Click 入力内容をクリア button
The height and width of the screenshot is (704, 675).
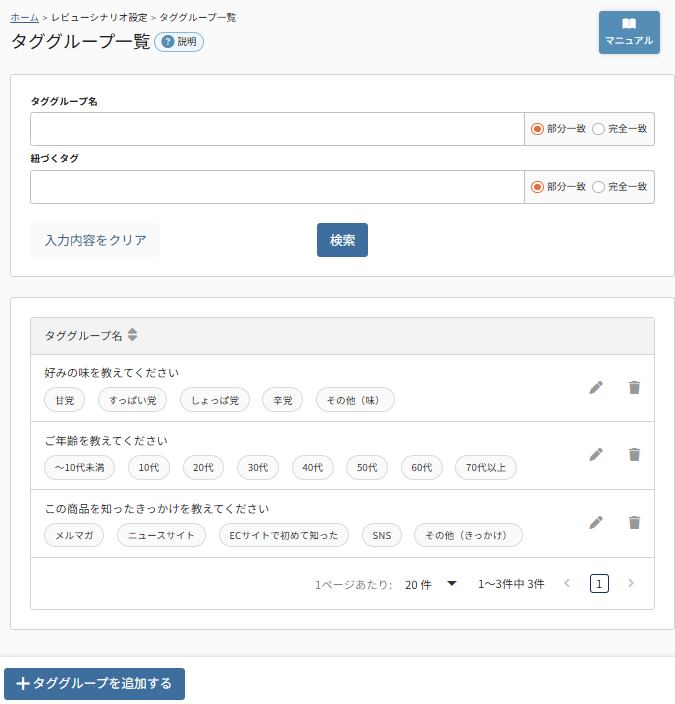point(95,240)
